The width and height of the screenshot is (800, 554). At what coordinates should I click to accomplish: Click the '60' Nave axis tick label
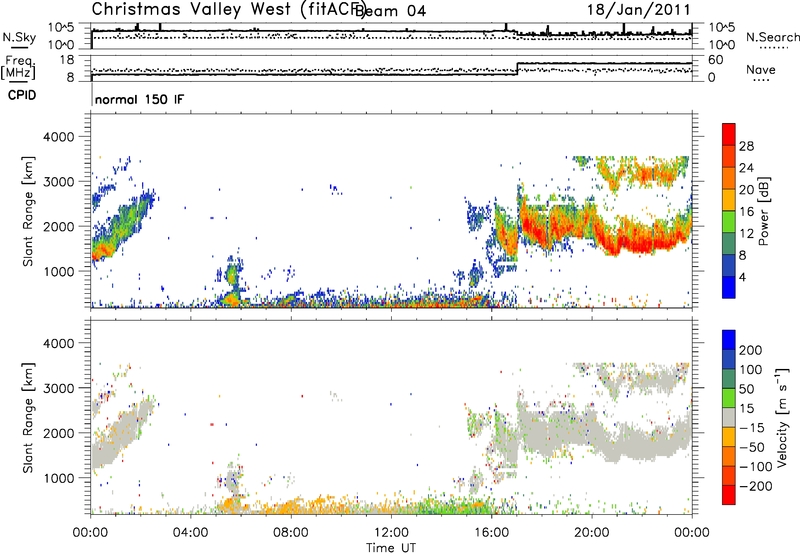pyautogui.click(x=716, y=60)
